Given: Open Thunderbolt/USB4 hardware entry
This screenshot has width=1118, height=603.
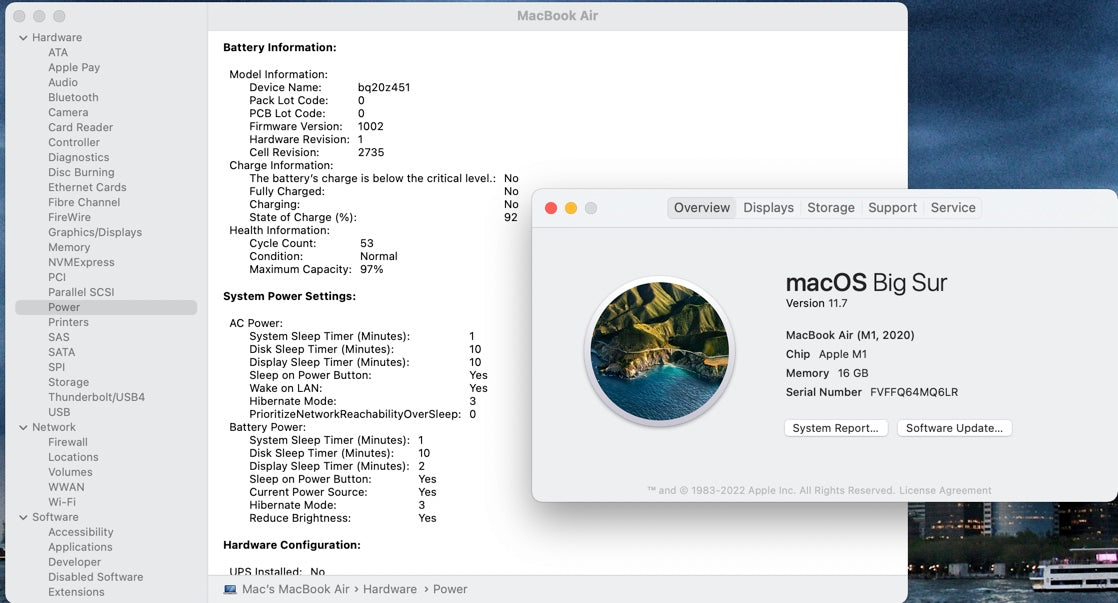Looking at the screenshot, I should point(96,397).
